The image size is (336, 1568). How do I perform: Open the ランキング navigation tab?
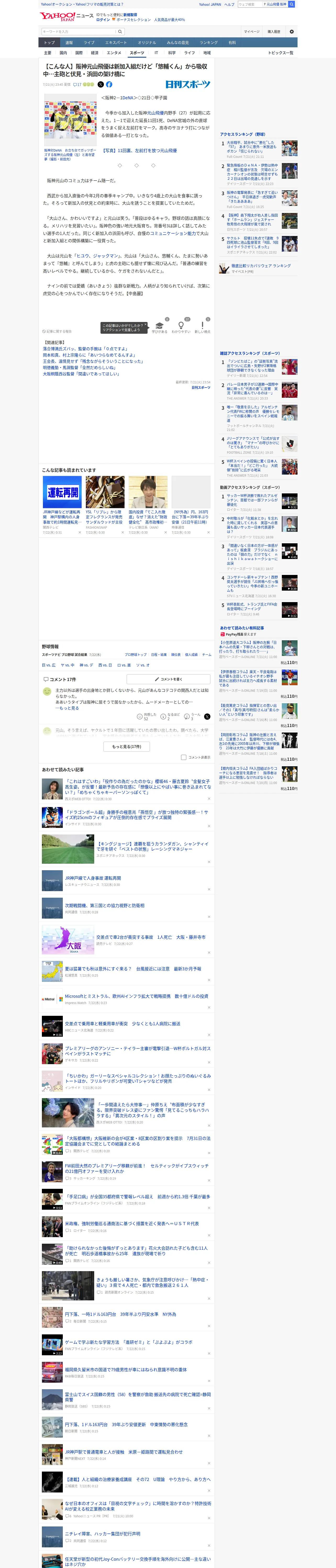click(x=209, y=43)
